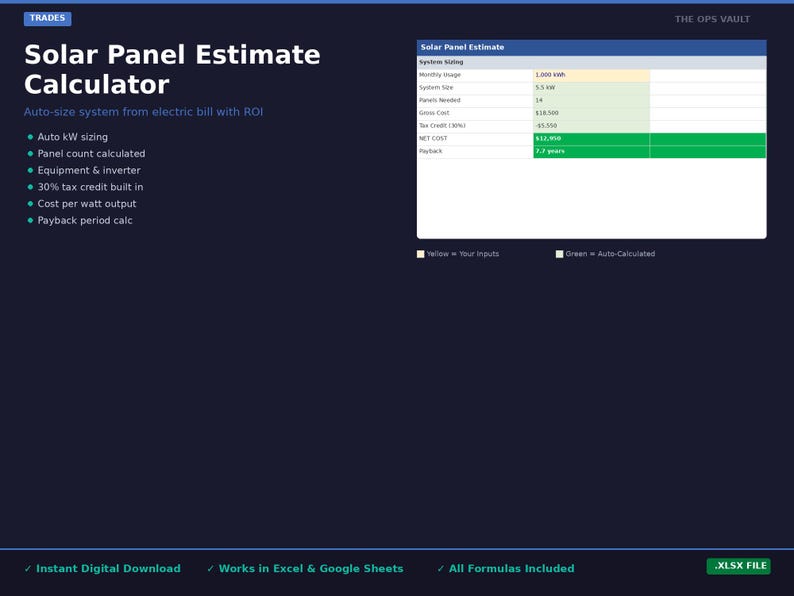The image size is (794, 596).
Task: Click the checkmark before All Formulas Included
Action: (441, 569)
